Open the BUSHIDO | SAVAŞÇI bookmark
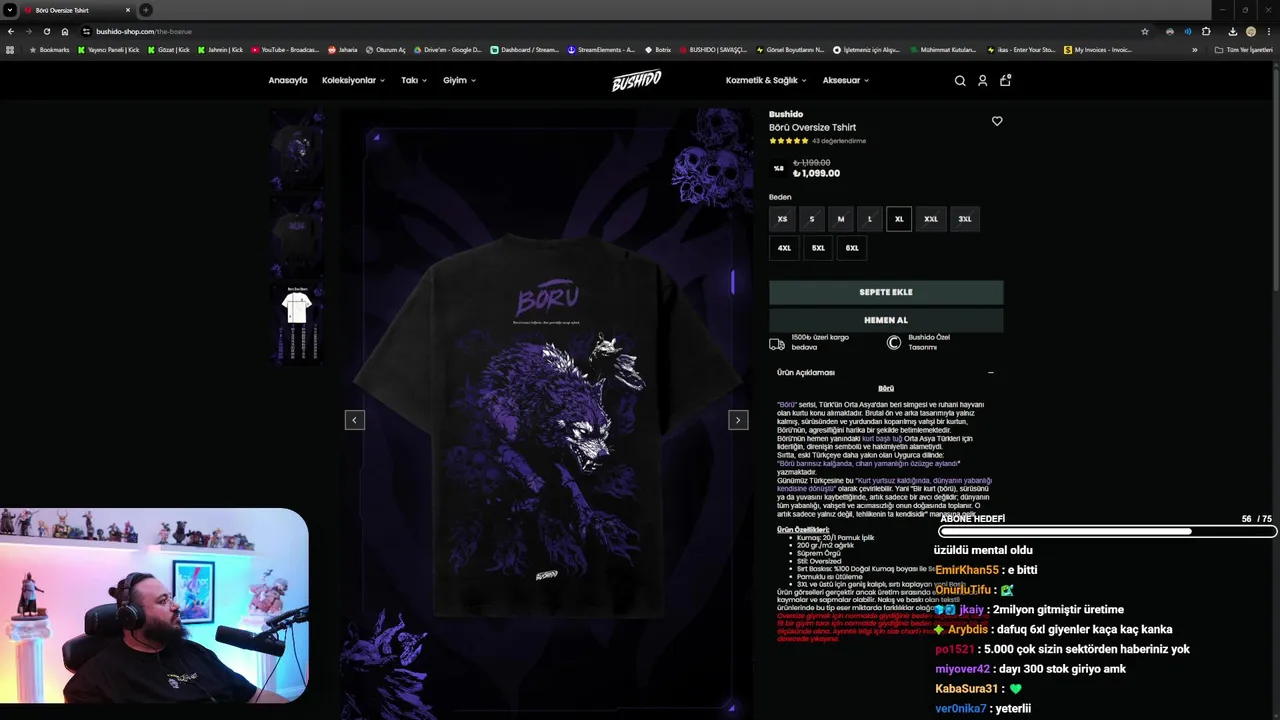Image resolution: width=1280 pixels, height=720 pixels. [x=713, y=50]
